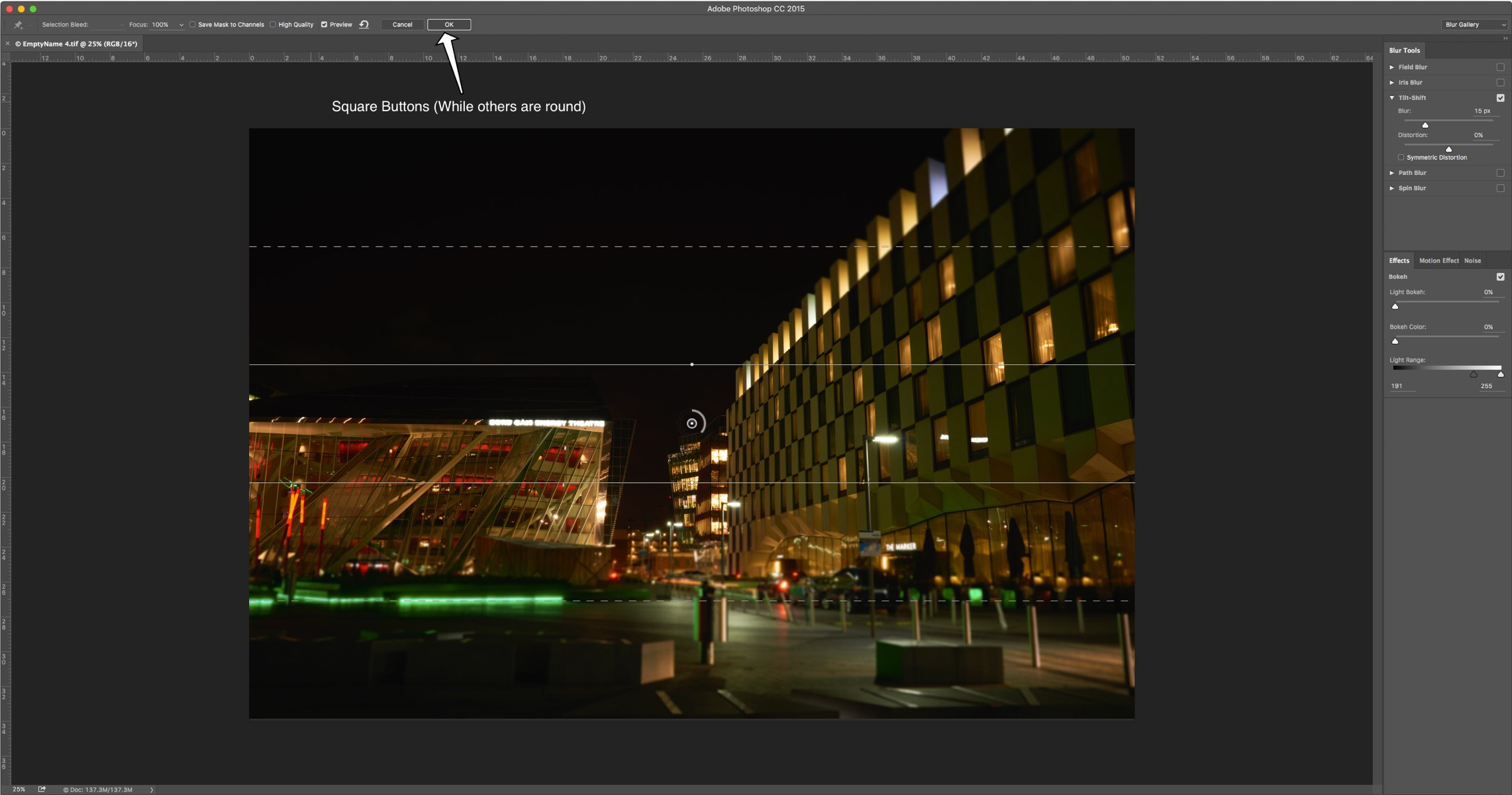Click the reset (remove all pins) arrow icon
The width and height of the screenshot is (1512, 795).
[364, 25]
